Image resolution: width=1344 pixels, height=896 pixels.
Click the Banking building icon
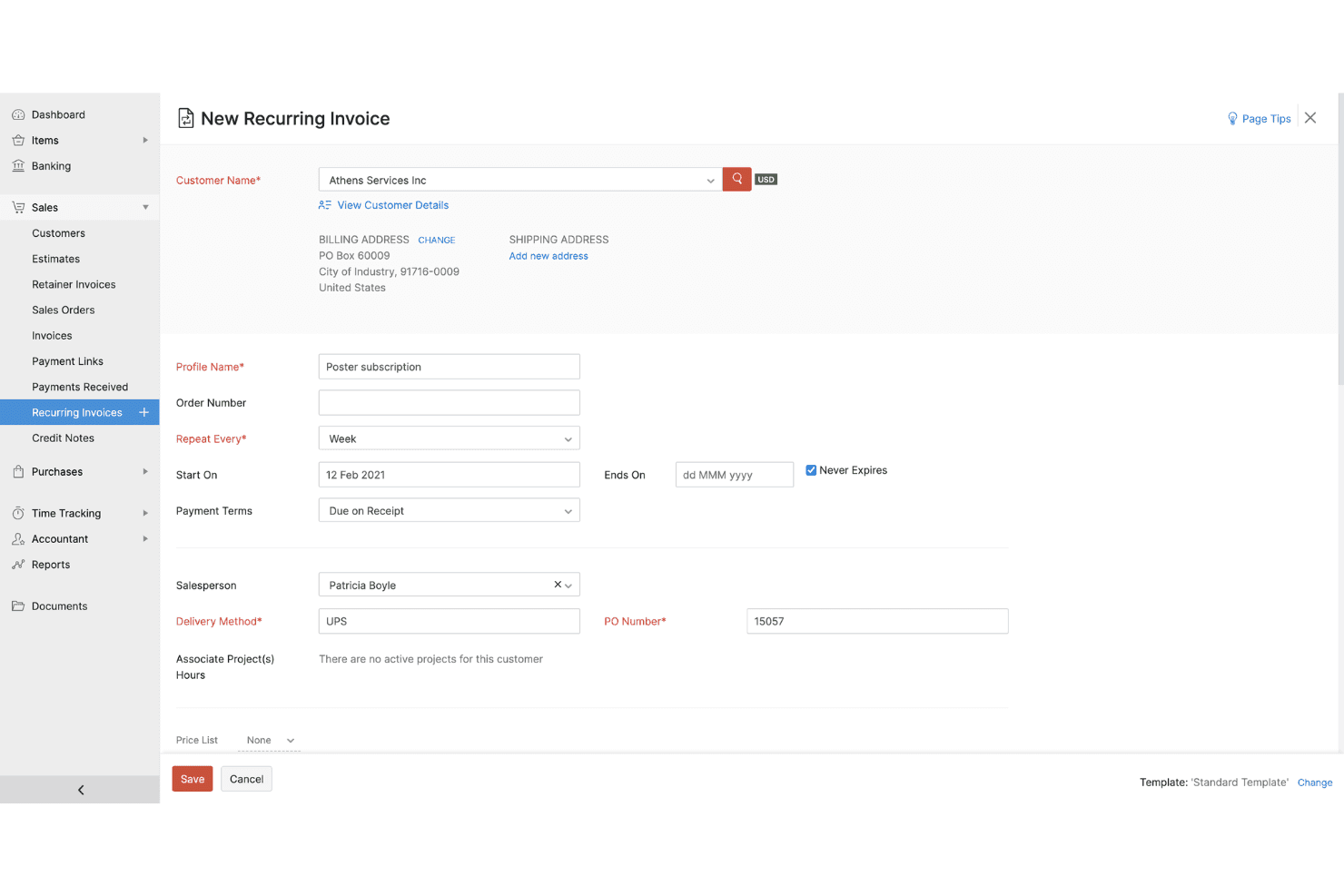click(18, 166)
